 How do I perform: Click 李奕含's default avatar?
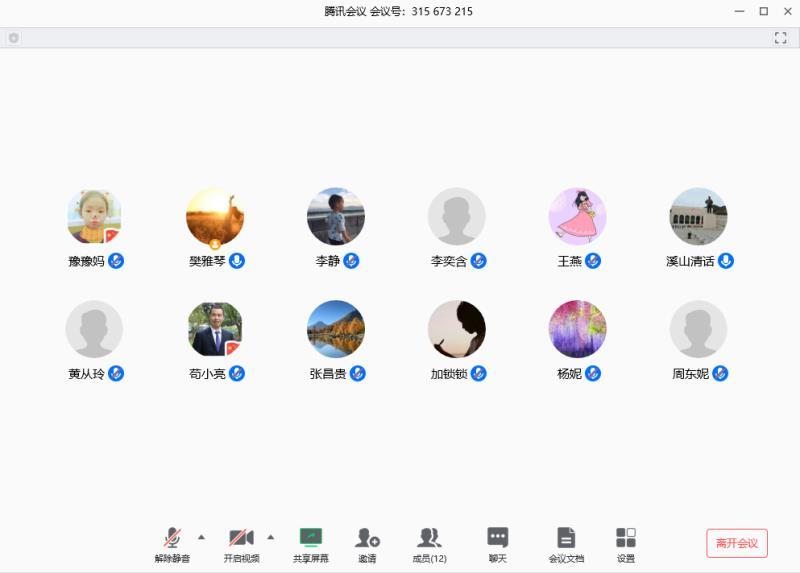coord(457,216)
